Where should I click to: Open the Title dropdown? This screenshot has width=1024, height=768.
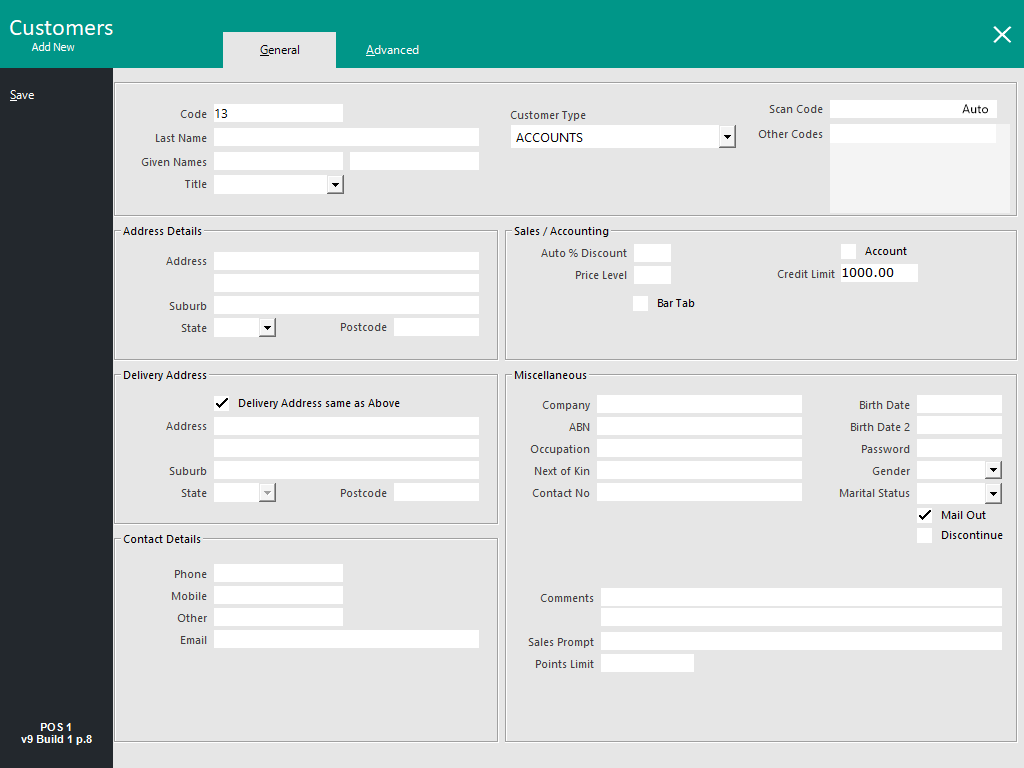[x=337, y=184]
